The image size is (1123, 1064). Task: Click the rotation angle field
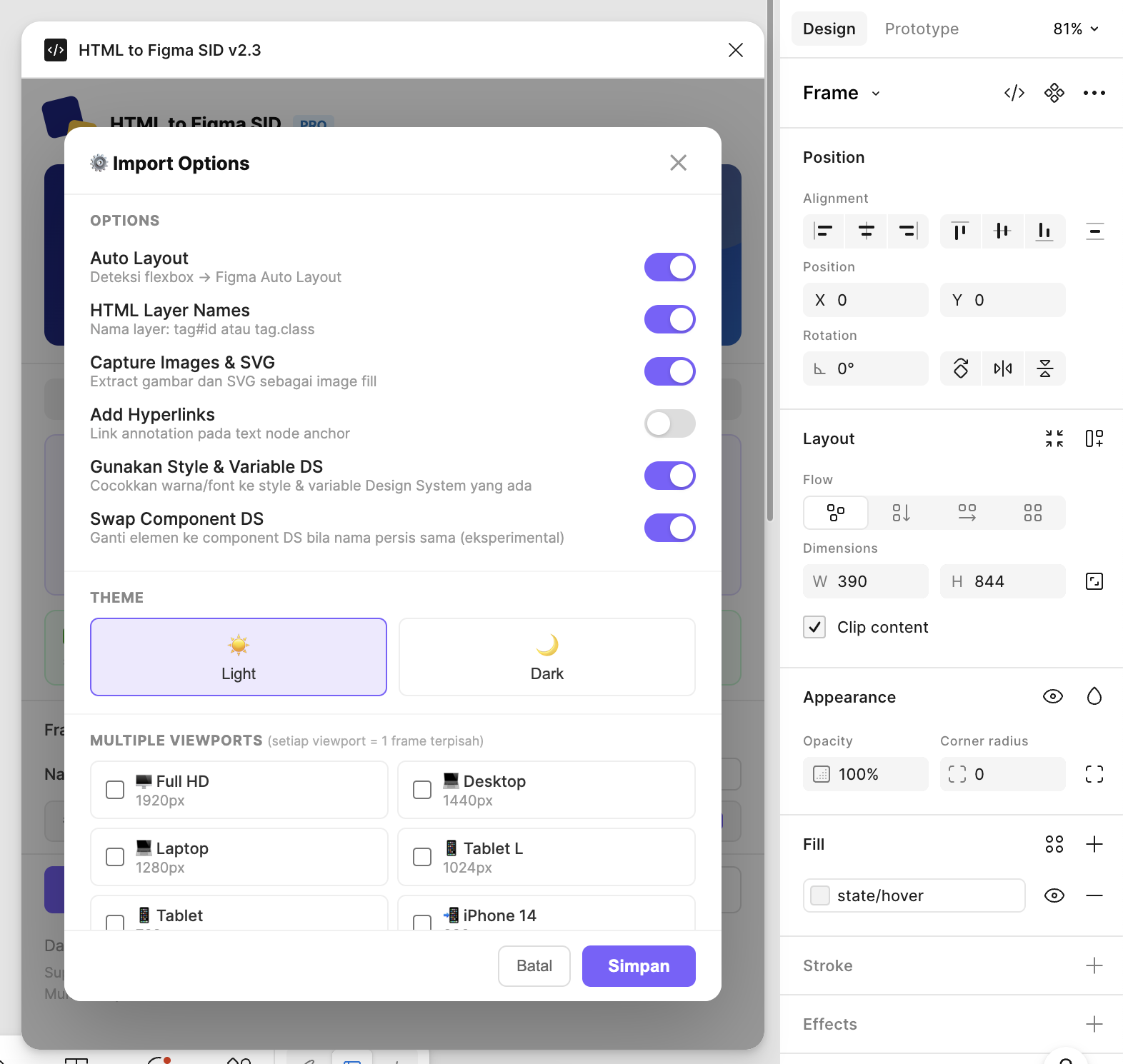tap(866, 368)
